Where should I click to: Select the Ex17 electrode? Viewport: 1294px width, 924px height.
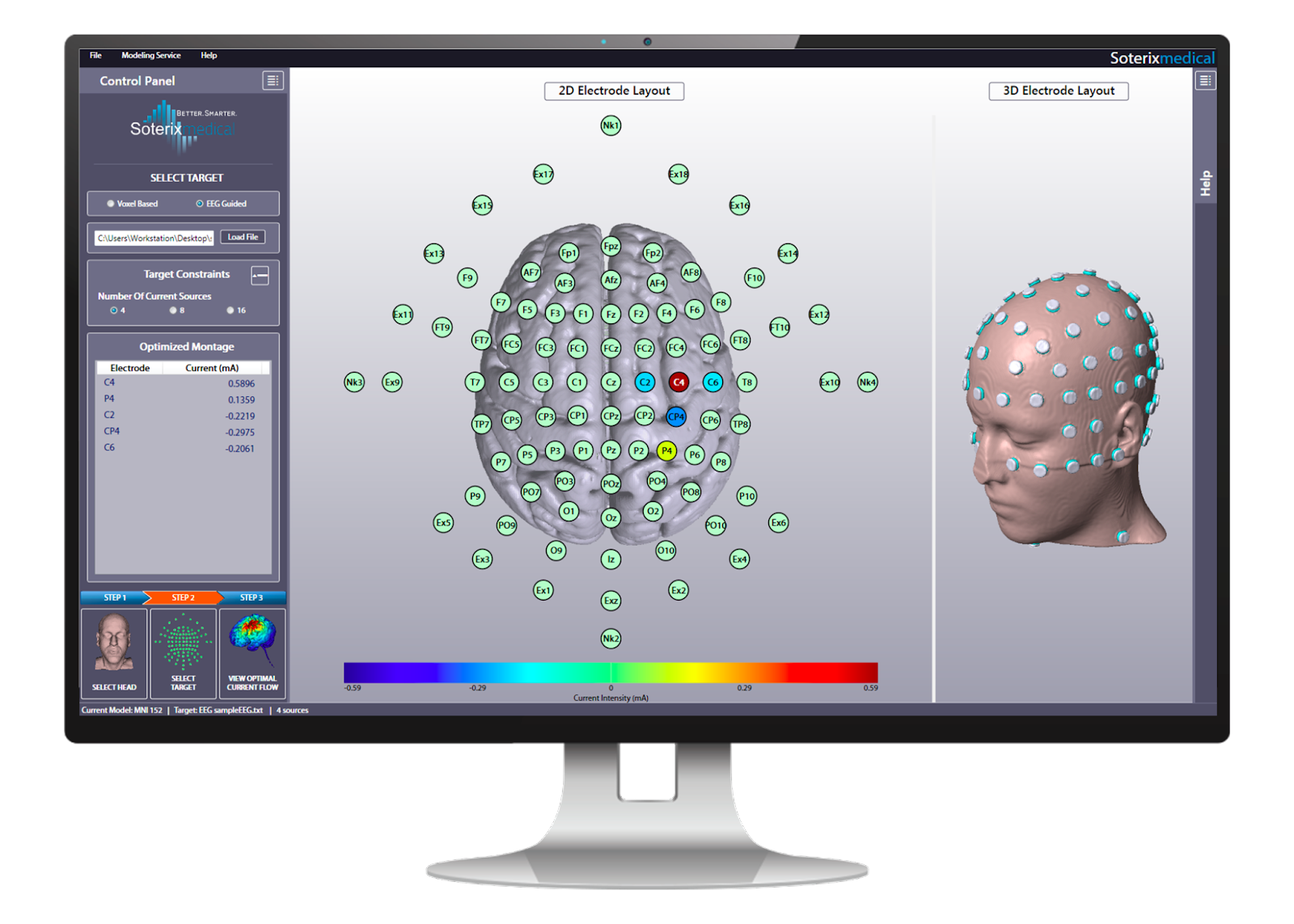(x=543, y=174)
